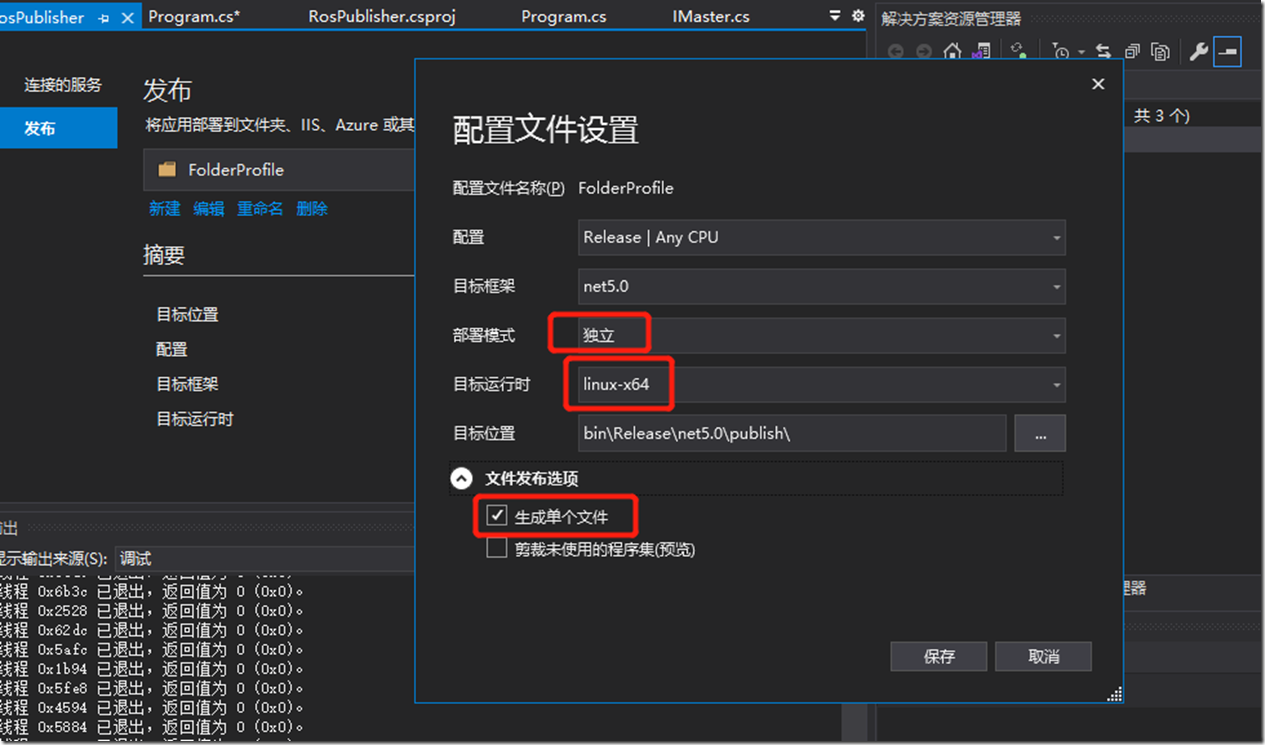Click the FolderProfile profile name value
The width and height of the screenshot is (1265, 745).
click(x=626, y=188)
